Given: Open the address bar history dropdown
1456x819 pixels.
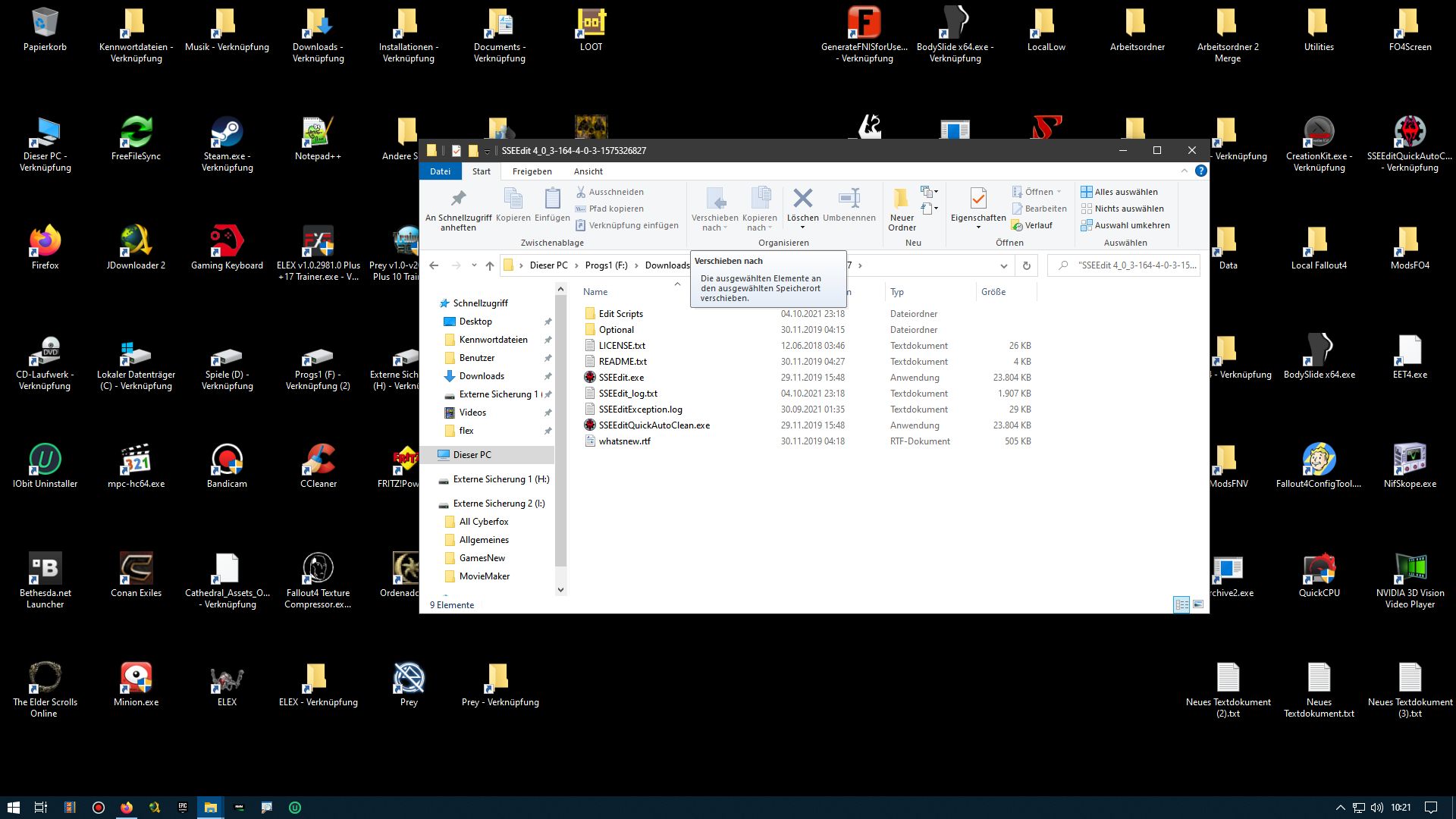Looking at the screenshot, I should tap(1003, 265).
